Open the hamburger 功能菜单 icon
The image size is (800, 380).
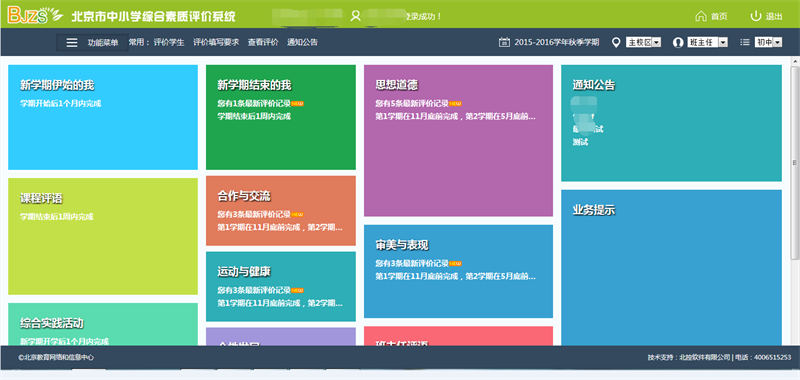coord(72,43)
